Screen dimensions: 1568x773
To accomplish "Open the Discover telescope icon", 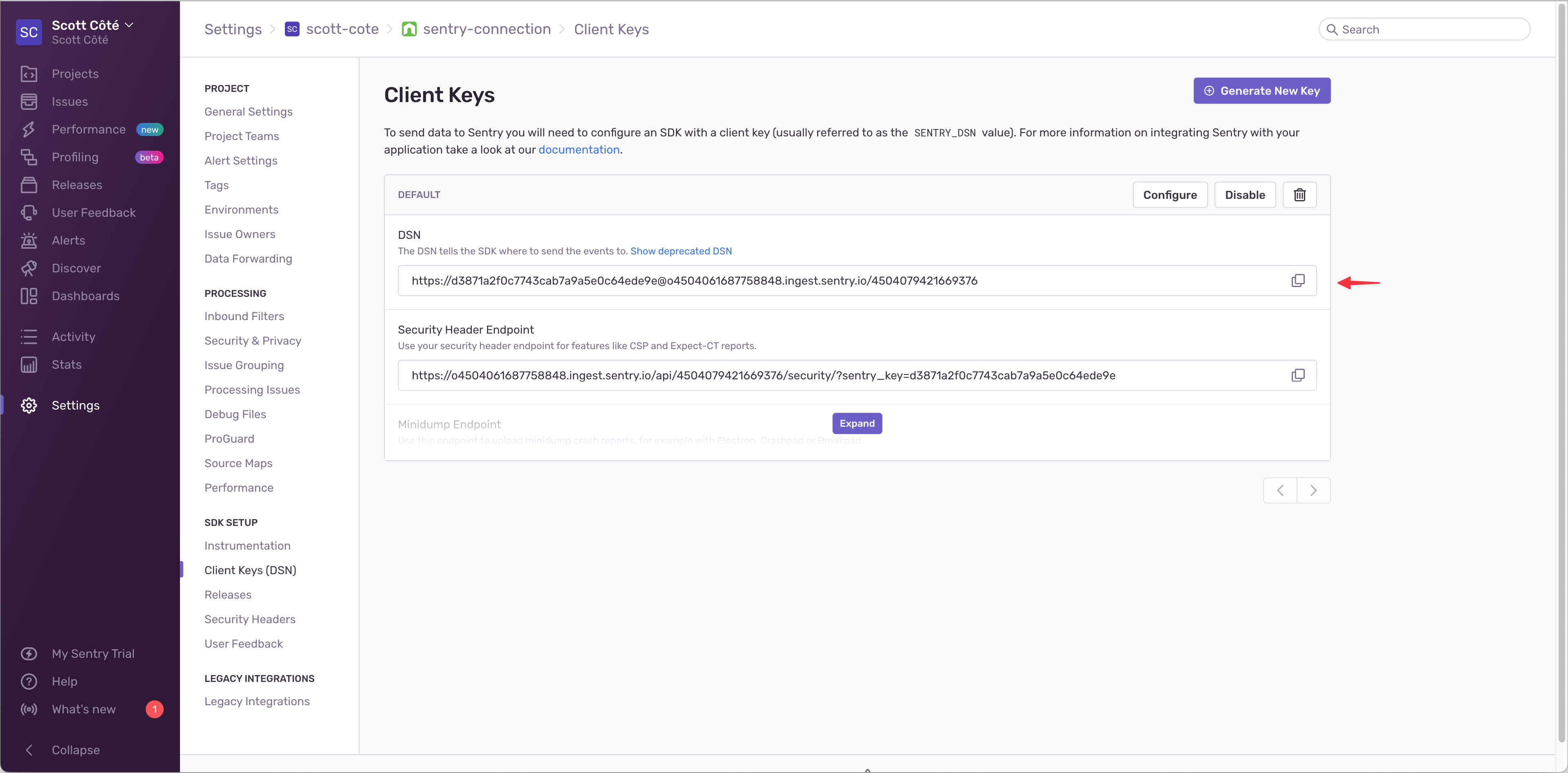I will [29, 268].
